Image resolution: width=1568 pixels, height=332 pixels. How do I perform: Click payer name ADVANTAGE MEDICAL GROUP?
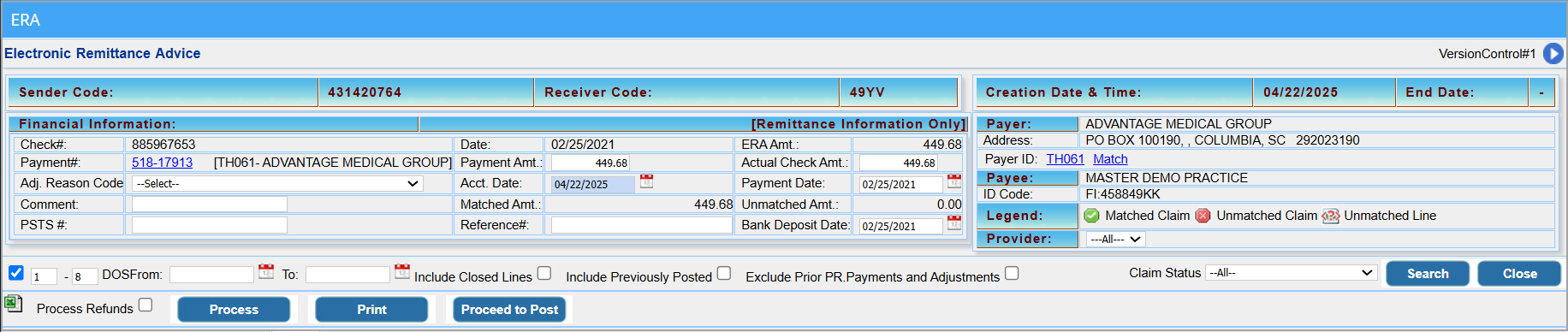pos(1179,124)
